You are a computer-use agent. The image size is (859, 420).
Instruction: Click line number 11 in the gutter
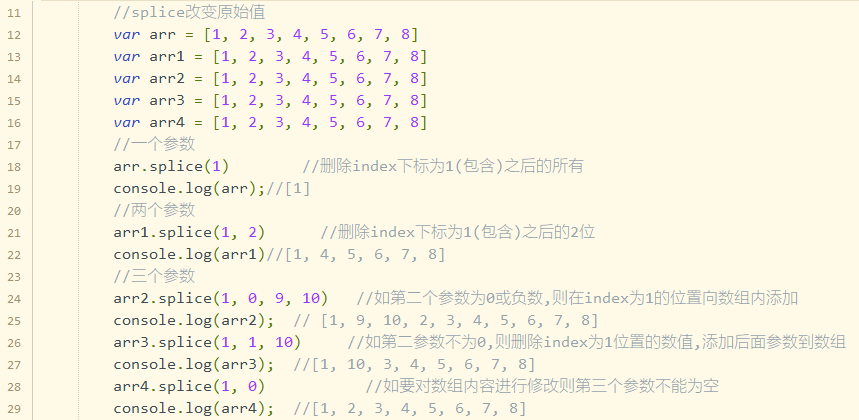(x=16, y=12)
